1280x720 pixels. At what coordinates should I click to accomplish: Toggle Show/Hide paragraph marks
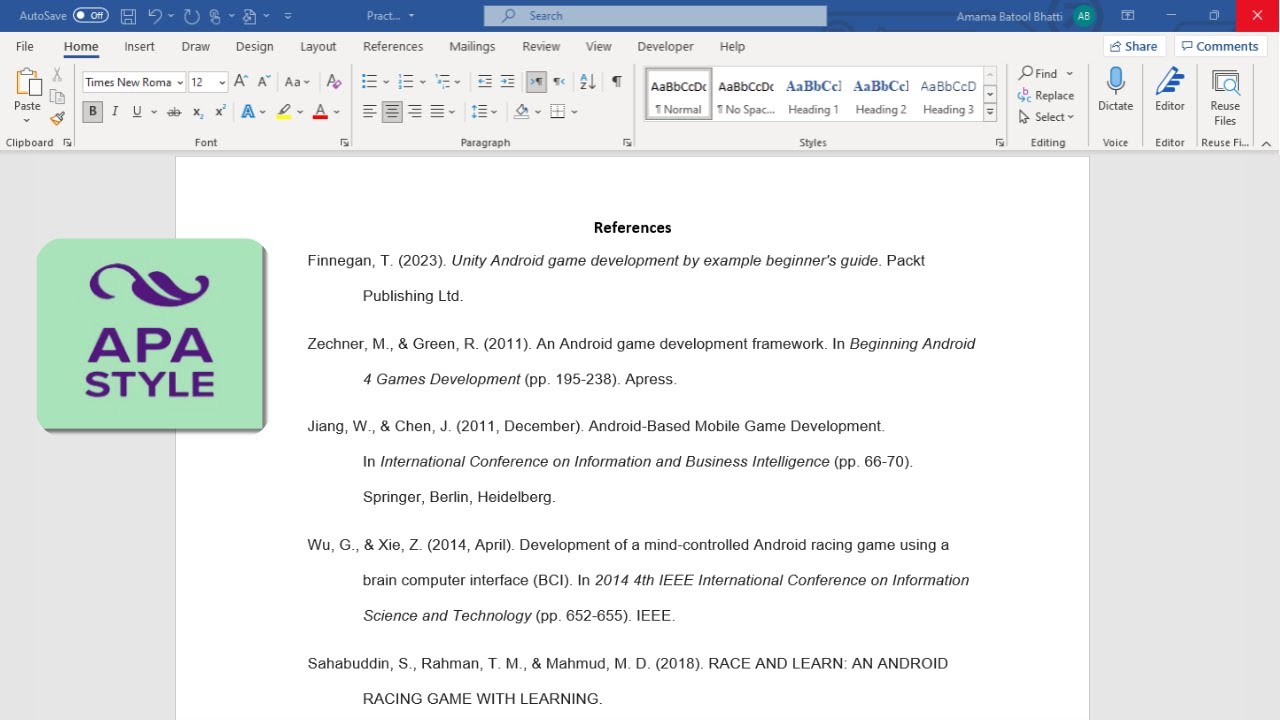click(x=617, y=82)
